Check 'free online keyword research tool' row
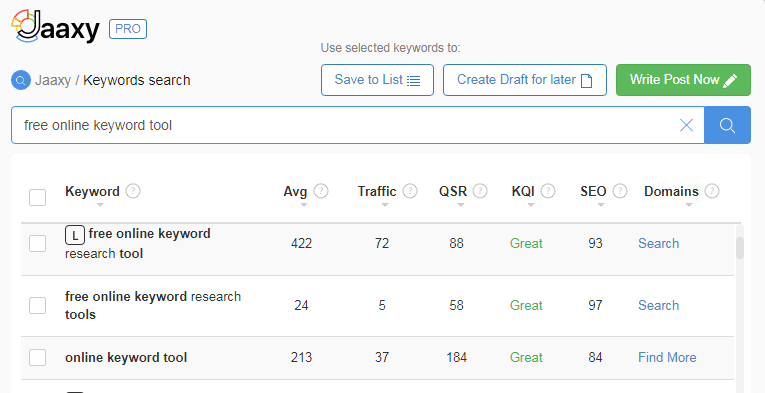 (38, 243)
